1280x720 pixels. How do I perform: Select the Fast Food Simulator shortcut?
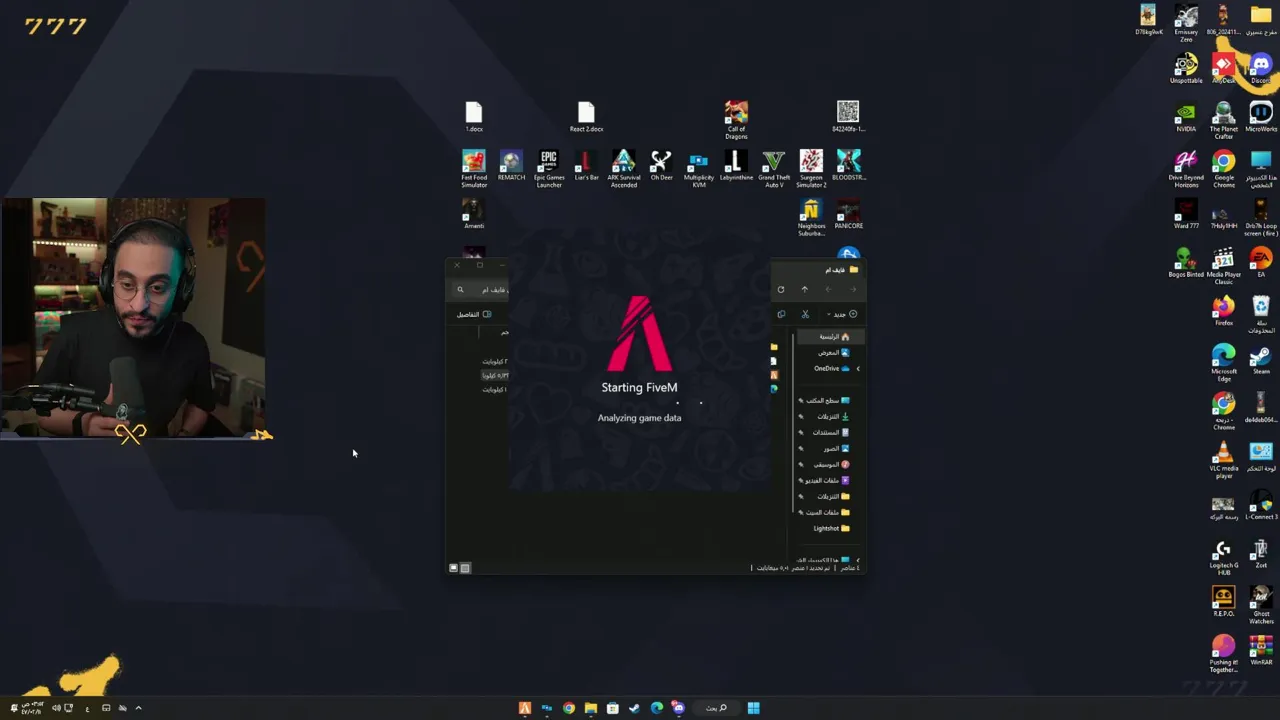(x=474, y=168)
